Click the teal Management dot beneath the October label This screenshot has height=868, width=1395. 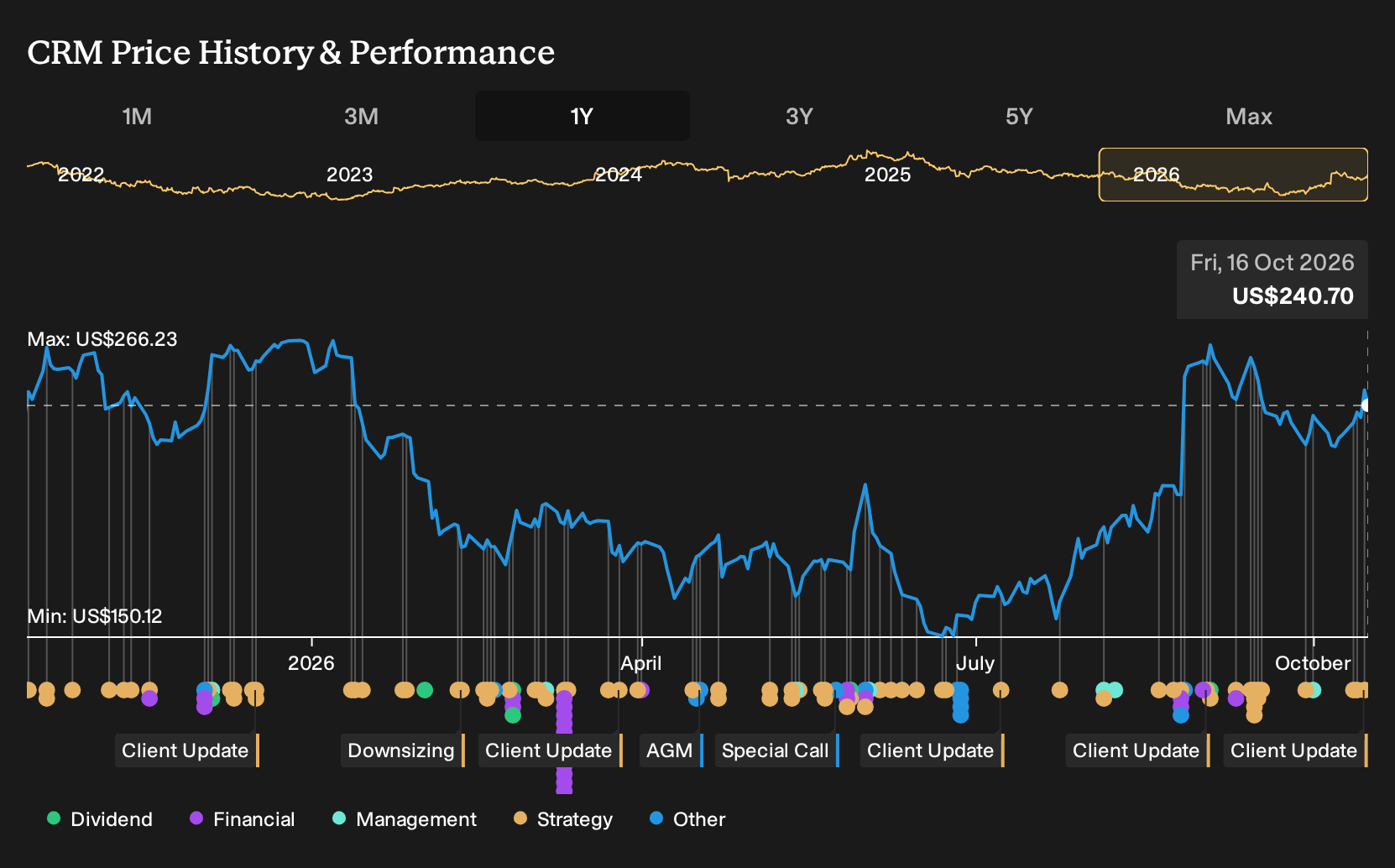[x=1314, y=690]
